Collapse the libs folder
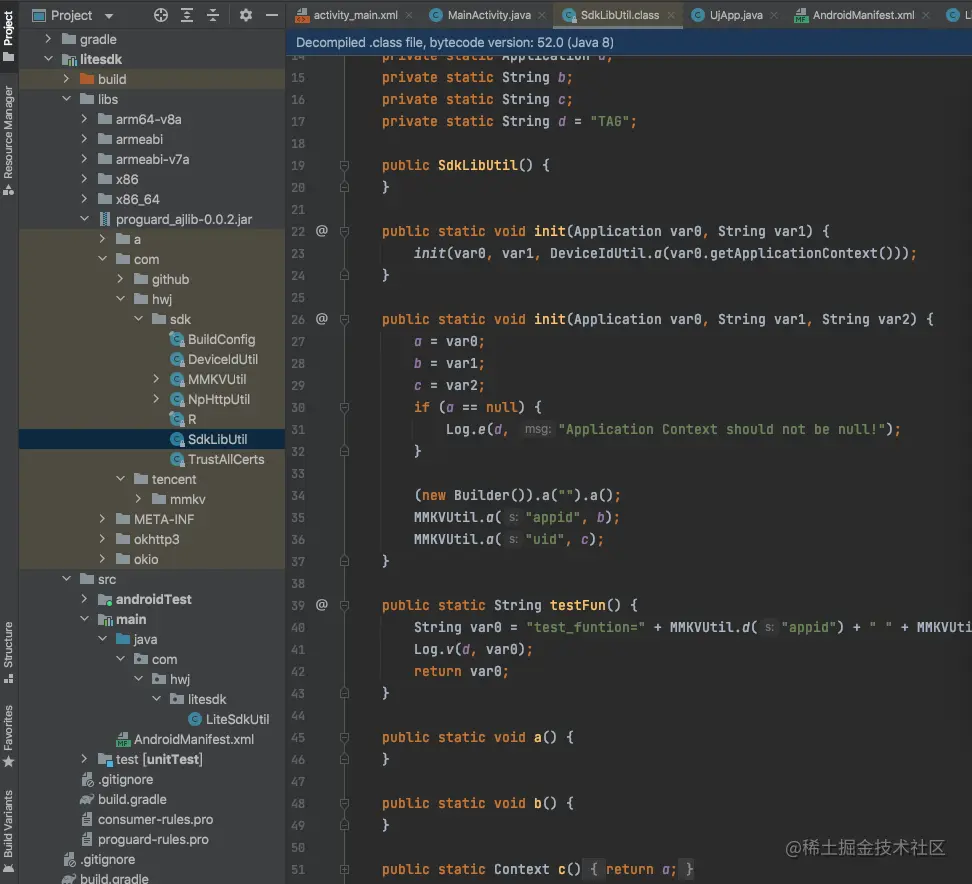Screen dimensions: 972x884 click(66, 99)
